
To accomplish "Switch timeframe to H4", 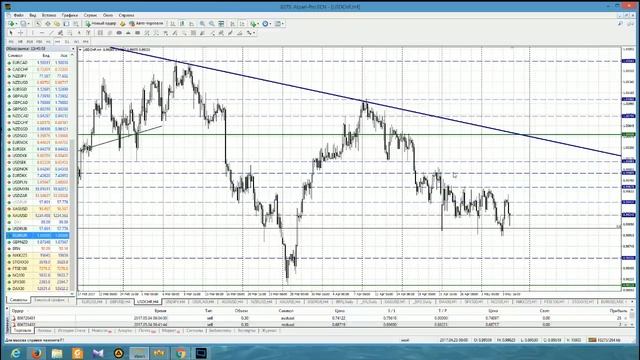I will click(x=58, y=42).
